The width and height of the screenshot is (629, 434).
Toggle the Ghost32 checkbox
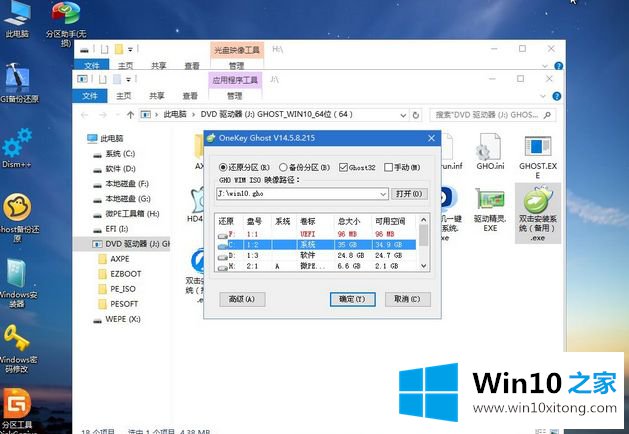pos(357,167)
